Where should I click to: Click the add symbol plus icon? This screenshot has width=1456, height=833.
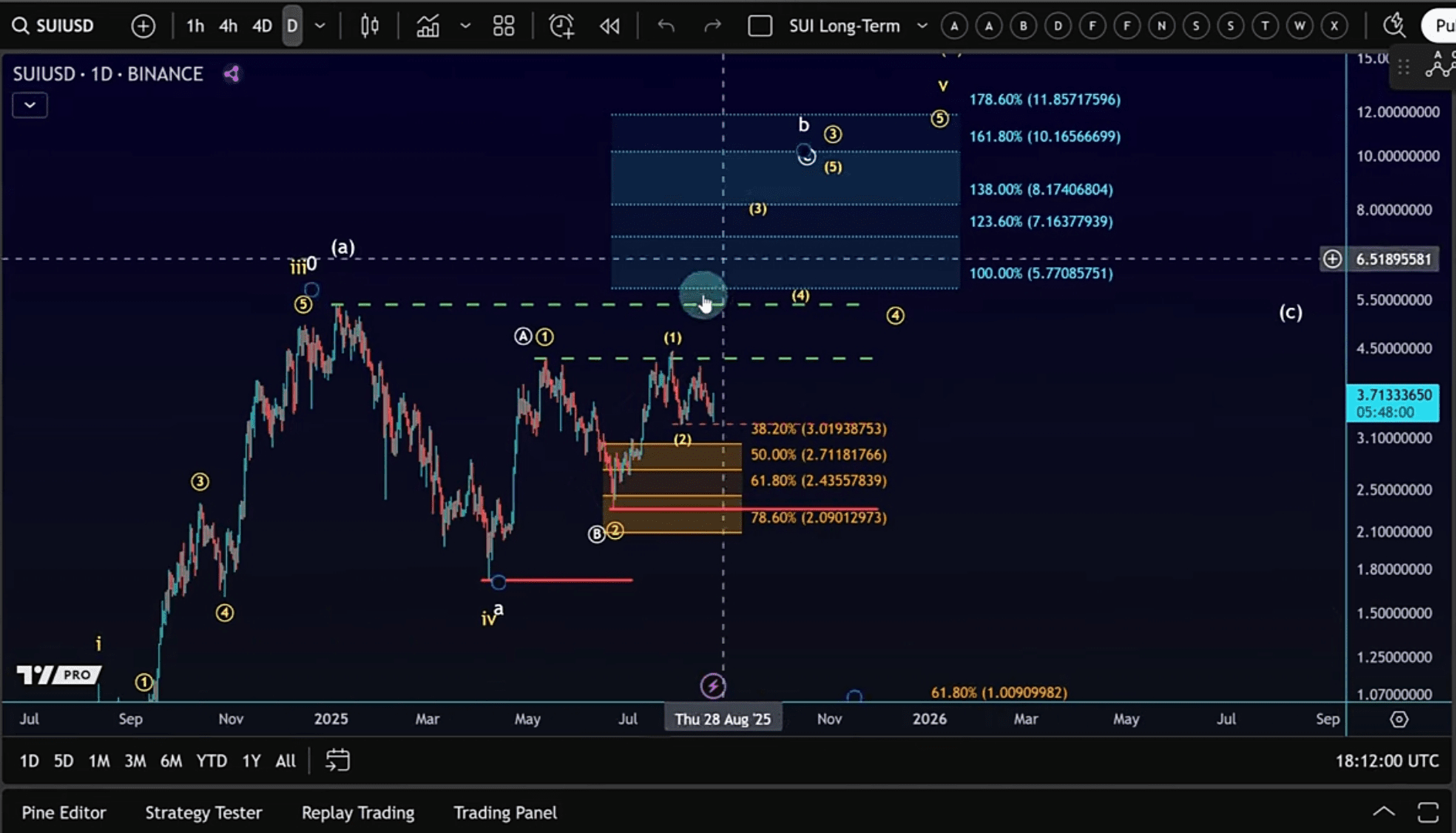pos(143,26)
